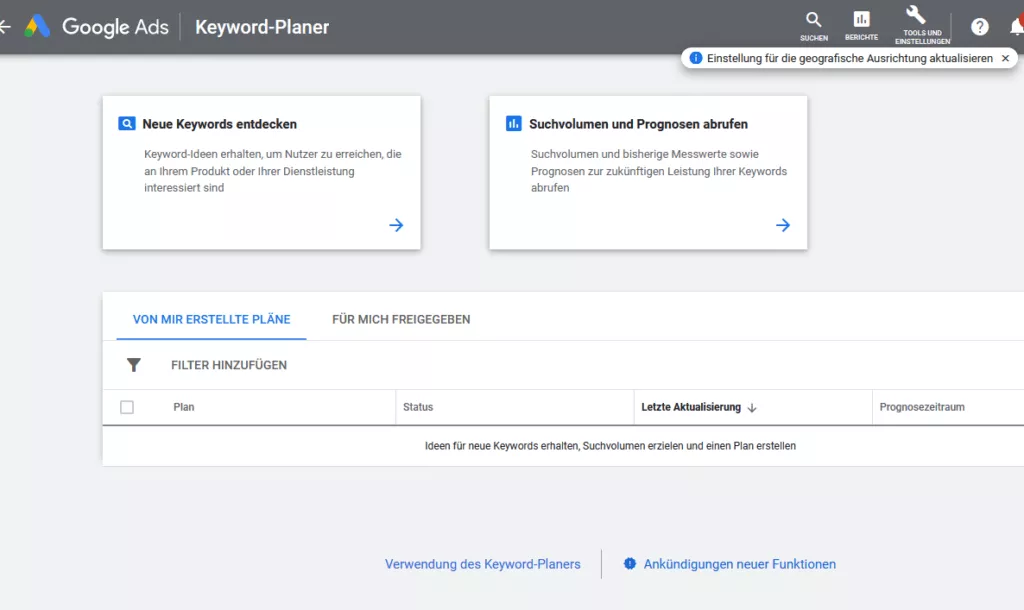Screen dimensions: 1024x610
Task: Click the filter funnel icon
Action: 133,365
